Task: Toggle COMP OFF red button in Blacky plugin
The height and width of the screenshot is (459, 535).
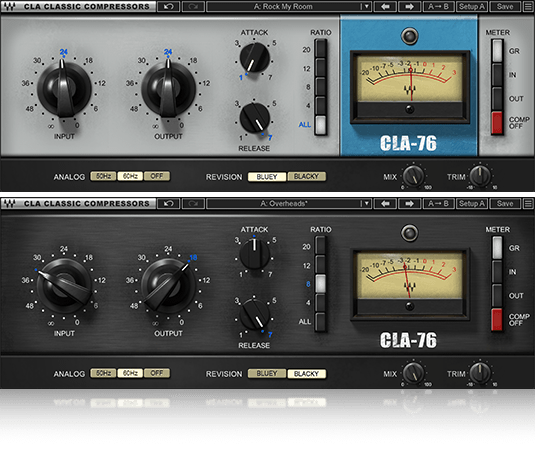Action: pos(497,319)
